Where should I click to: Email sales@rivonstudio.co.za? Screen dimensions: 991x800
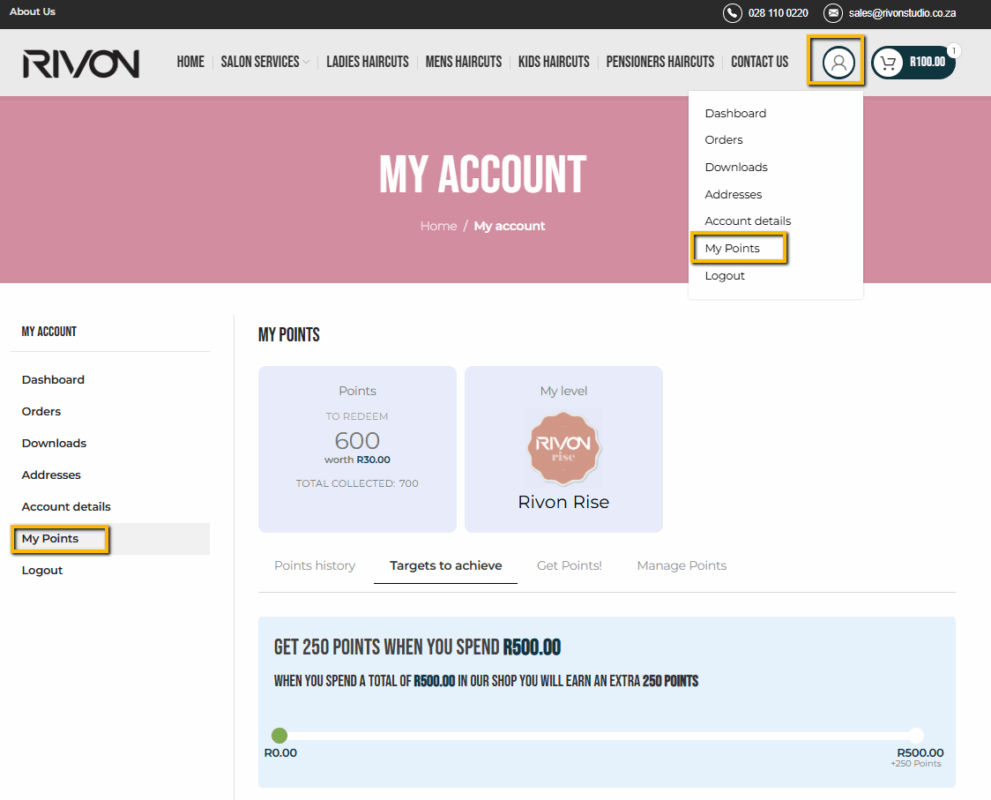(x=902, y=13)
